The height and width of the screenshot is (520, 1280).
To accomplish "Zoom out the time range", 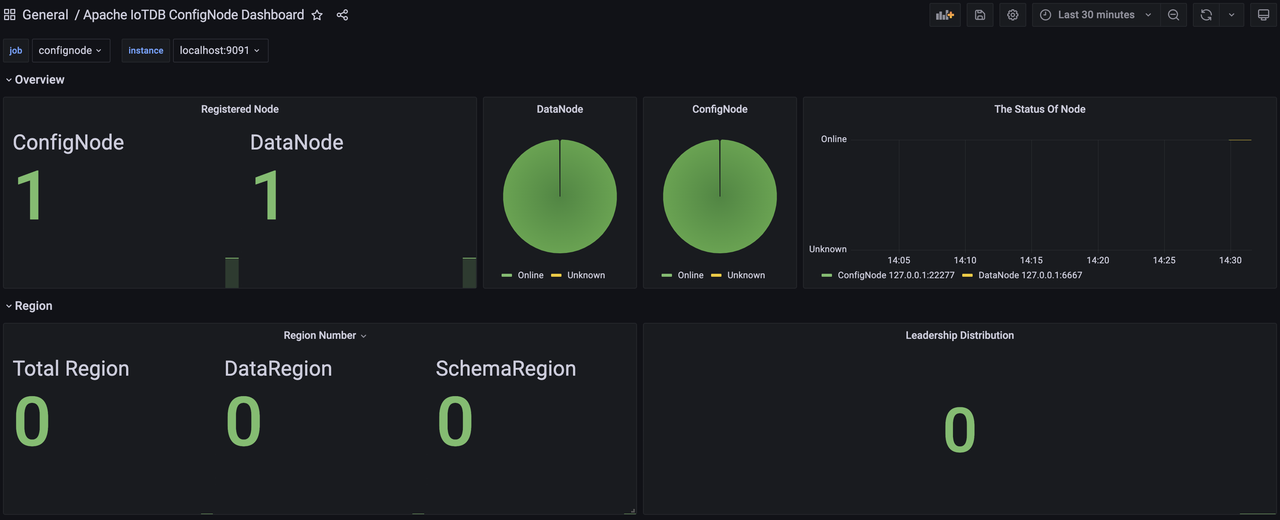I will [x=1174, y=15].
